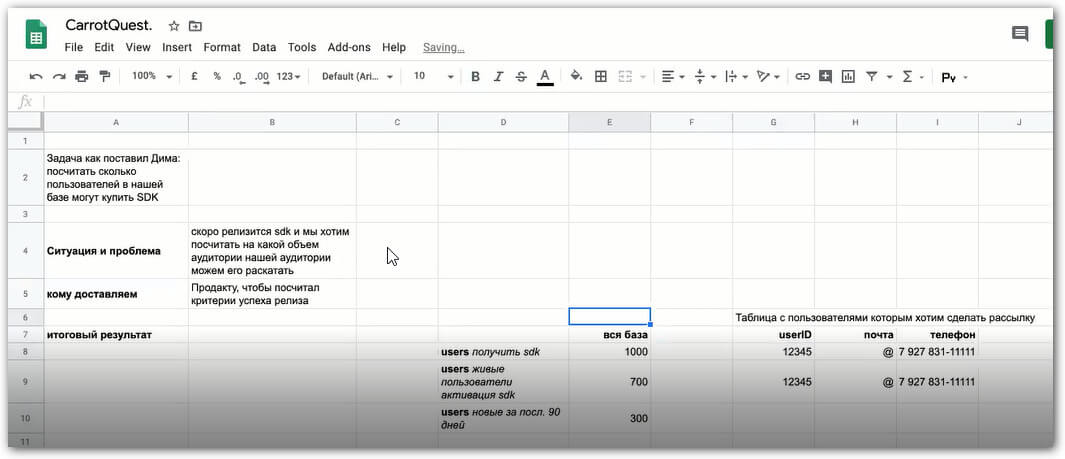Insert link using chain icon
This screenshot has height=459, width=1065.
pyautogui.click(x=803, y=77)
